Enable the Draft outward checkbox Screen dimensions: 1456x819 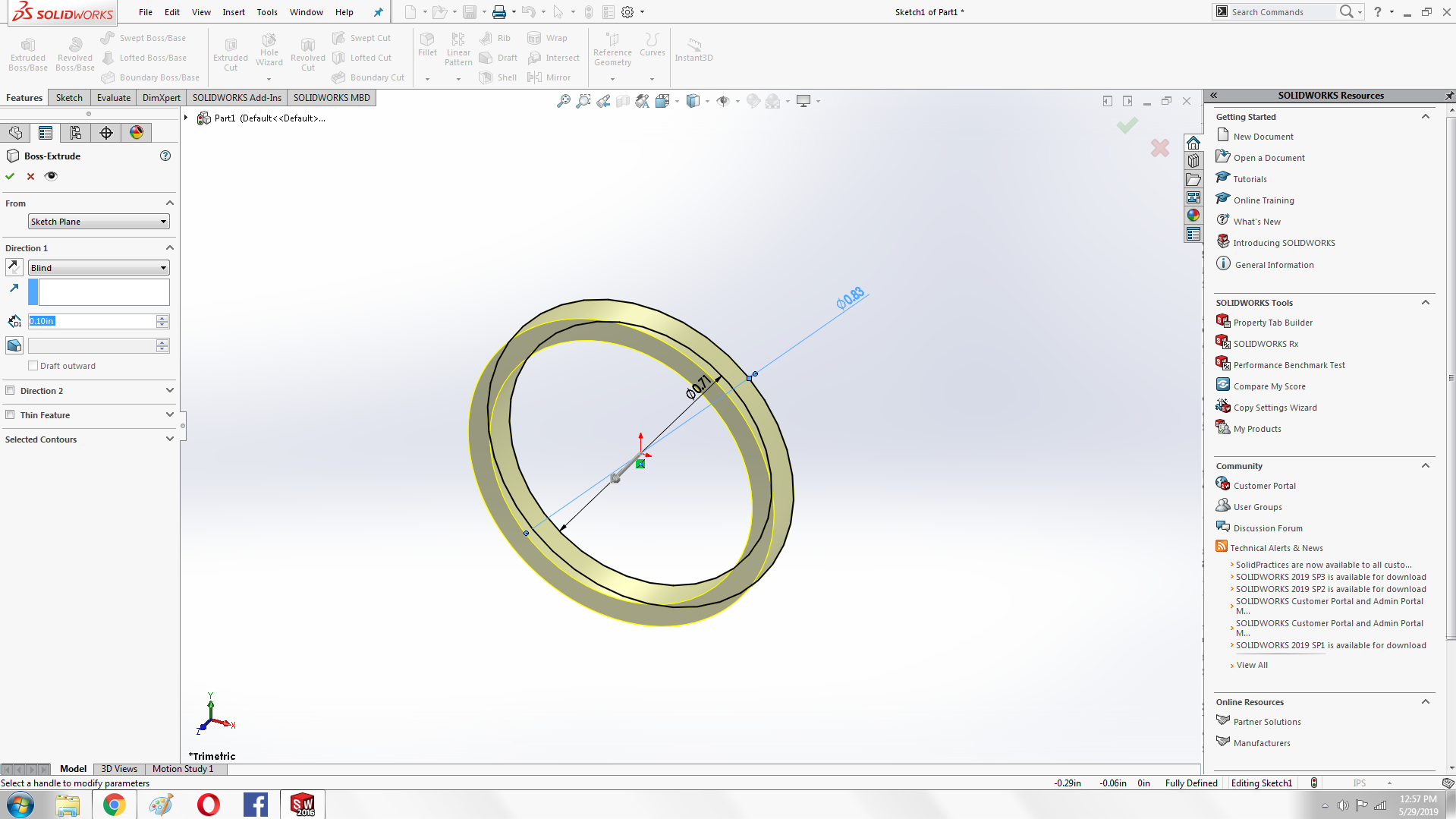[x=33, y=366]
